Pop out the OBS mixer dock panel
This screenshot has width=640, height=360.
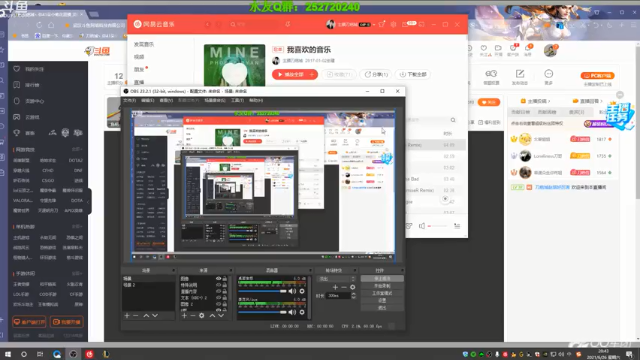[310, 270]
